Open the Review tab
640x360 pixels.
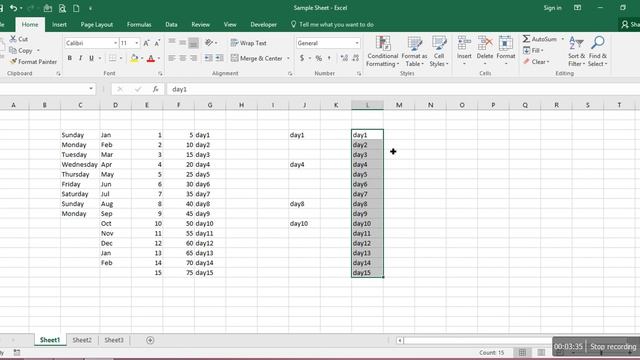[x=200, y=24]
